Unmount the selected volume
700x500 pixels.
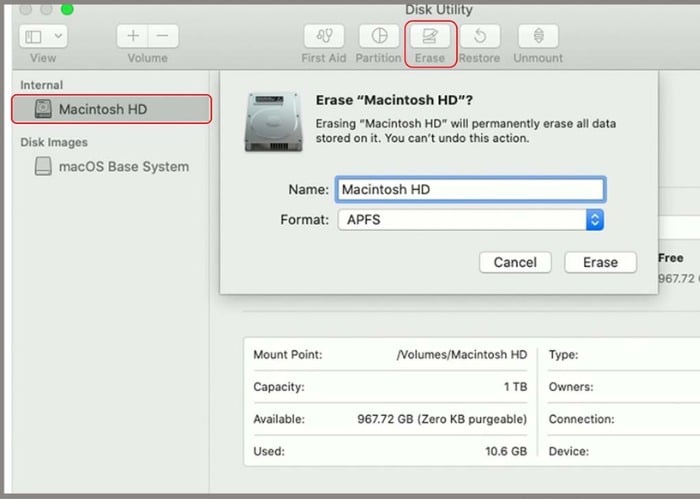[538, 36]
